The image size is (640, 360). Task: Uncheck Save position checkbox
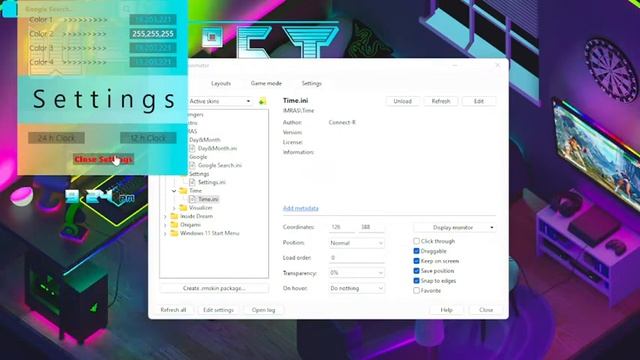click(416, 271)
